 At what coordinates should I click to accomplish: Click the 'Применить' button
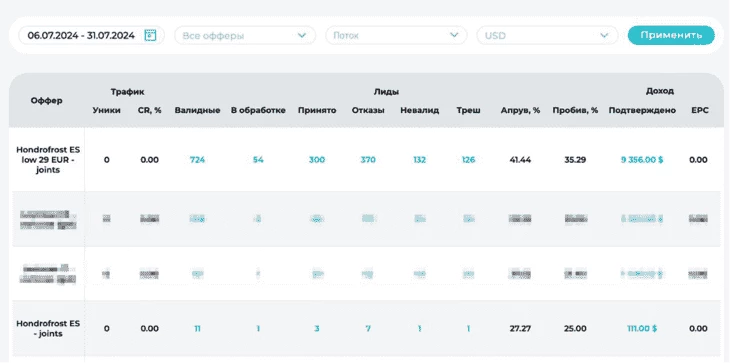click(671, 35)
